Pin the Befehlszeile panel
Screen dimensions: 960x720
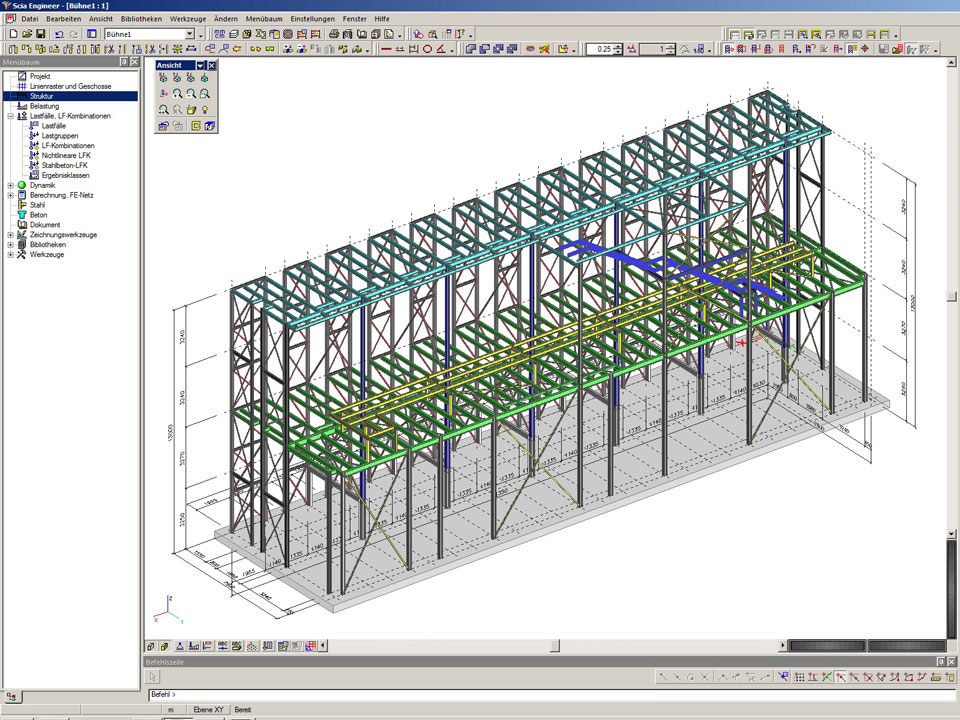(x=939, y=662)
